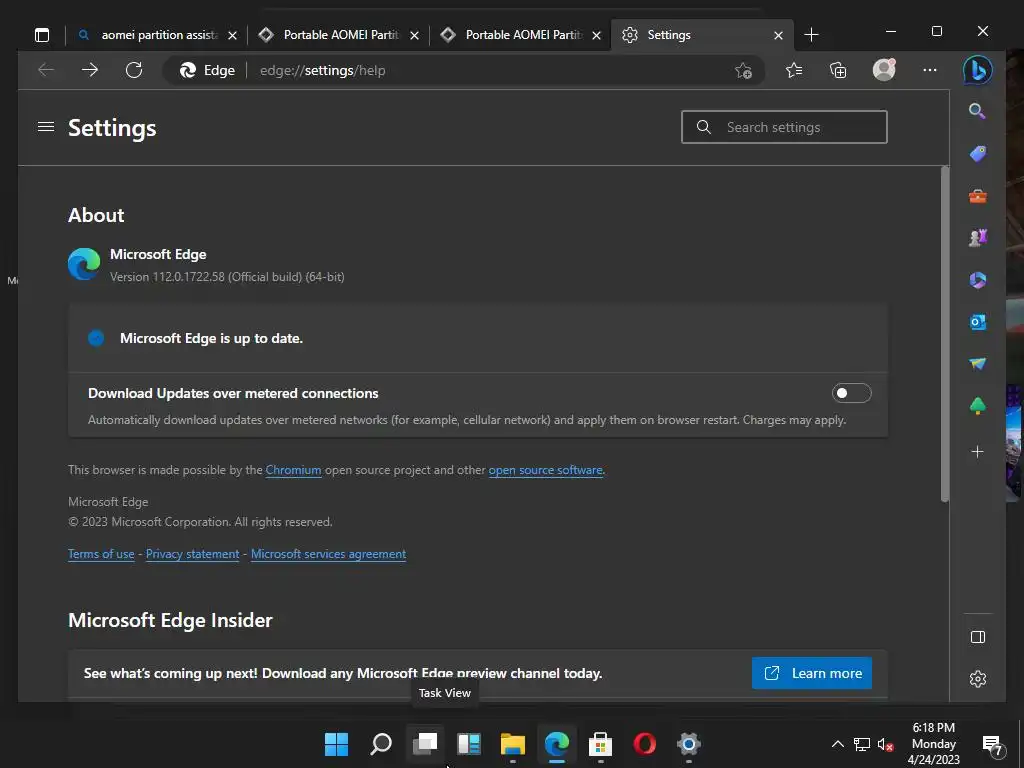Open Settings and more ellipsis menu
This screenshot has width=1024, height=768.
pyautogui.click(x=930, y=70)
